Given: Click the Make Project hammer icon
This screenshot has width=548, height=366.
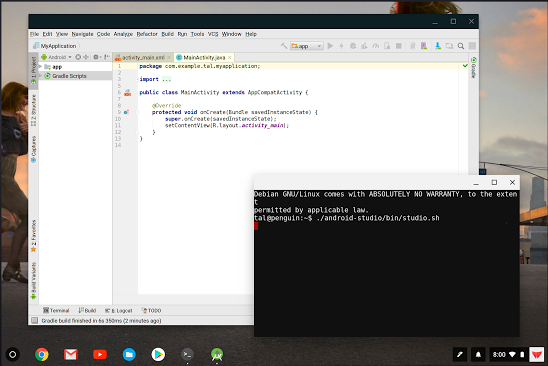Looking at the screenshot, I should (284, 46).
